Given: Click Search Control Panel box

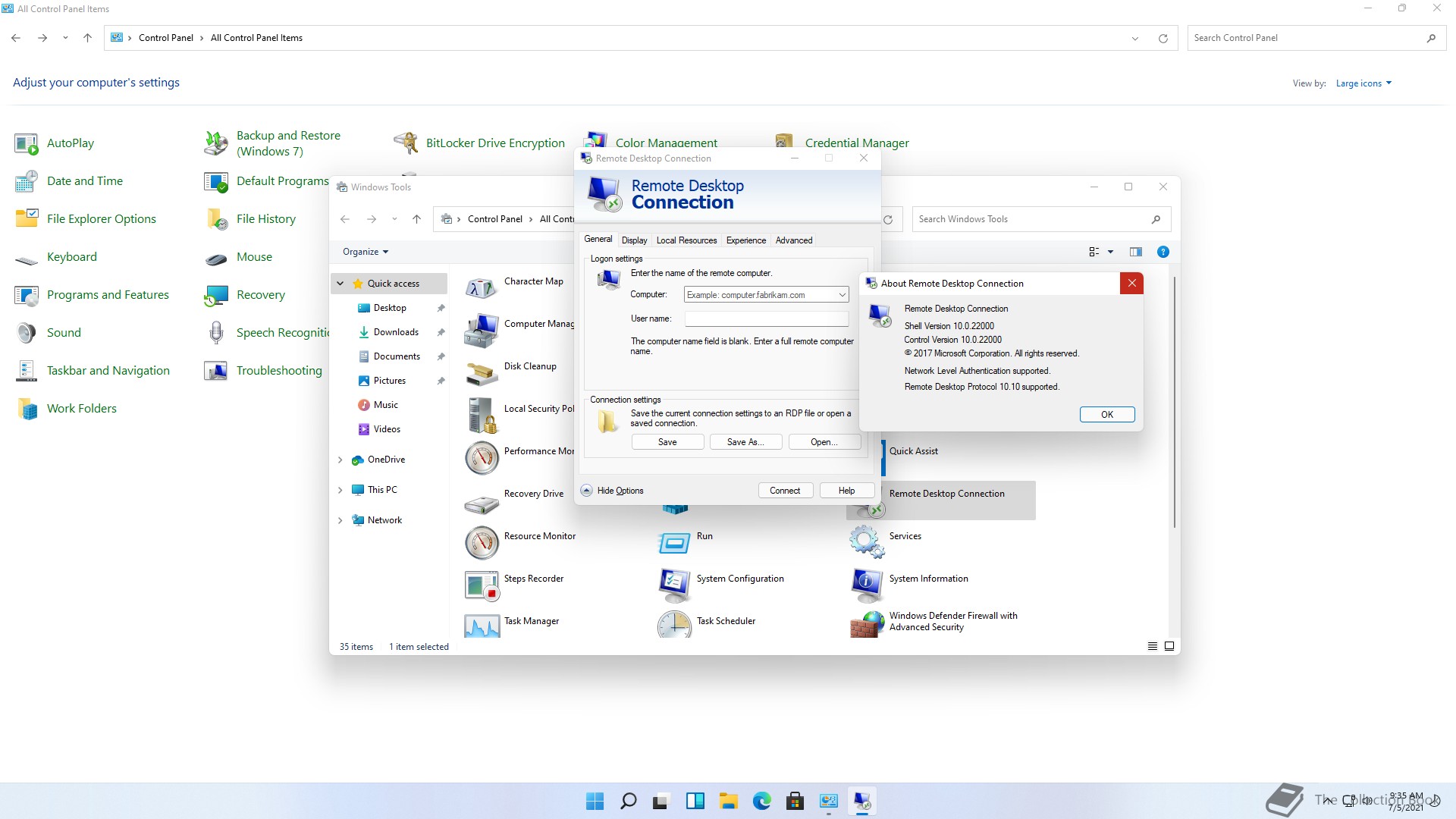Looking at the screenshot, I should point(1316,38).
